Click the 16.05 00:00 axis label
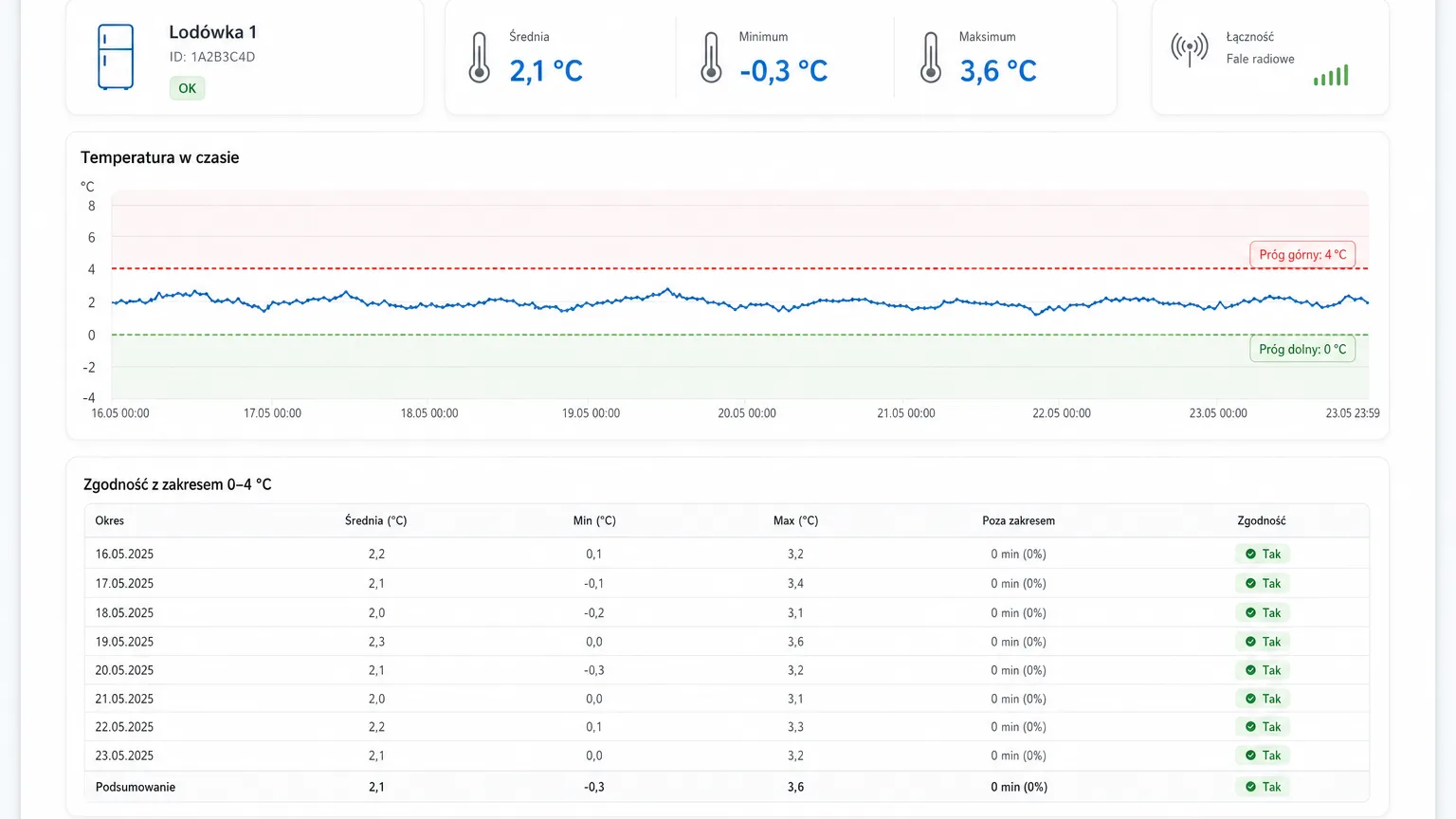The height and width of the screenshot is (819, 1456). tap(120, 413)
